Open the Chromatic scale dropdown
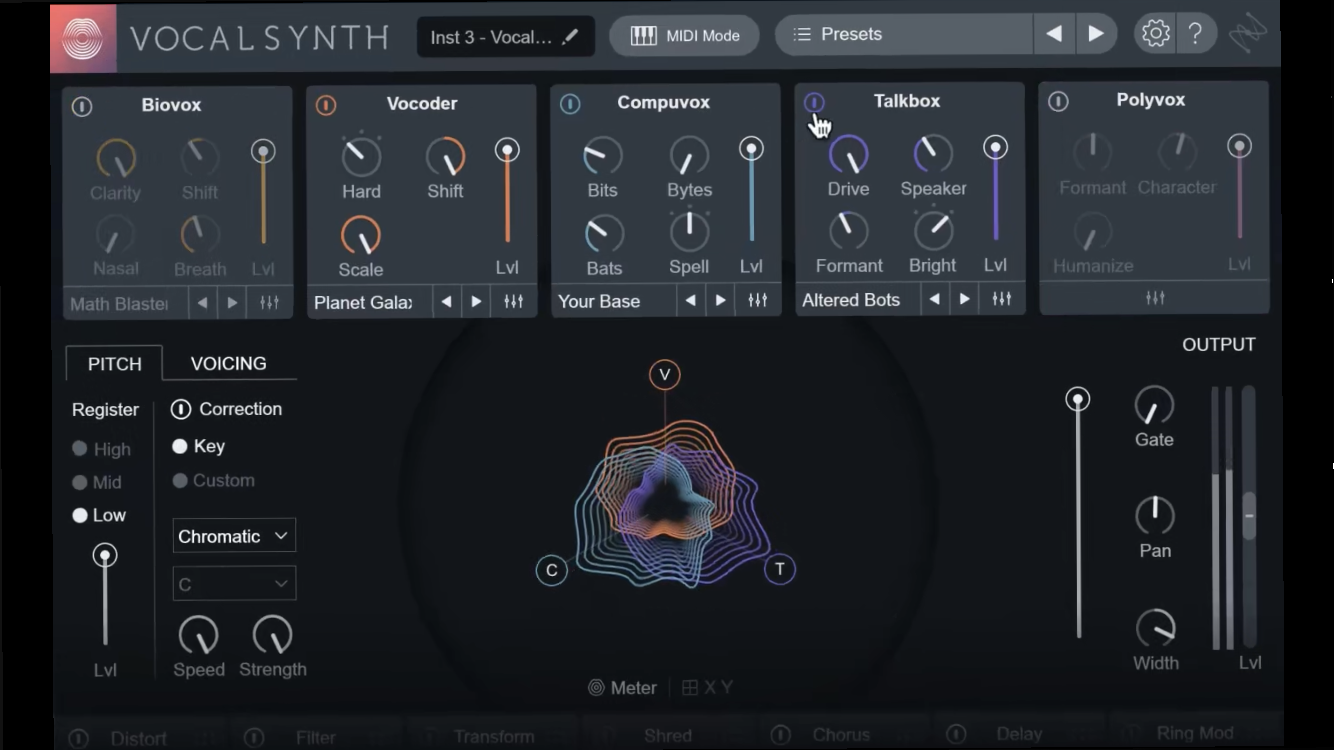Viewport: 1334px width, 750px height. 233,535
